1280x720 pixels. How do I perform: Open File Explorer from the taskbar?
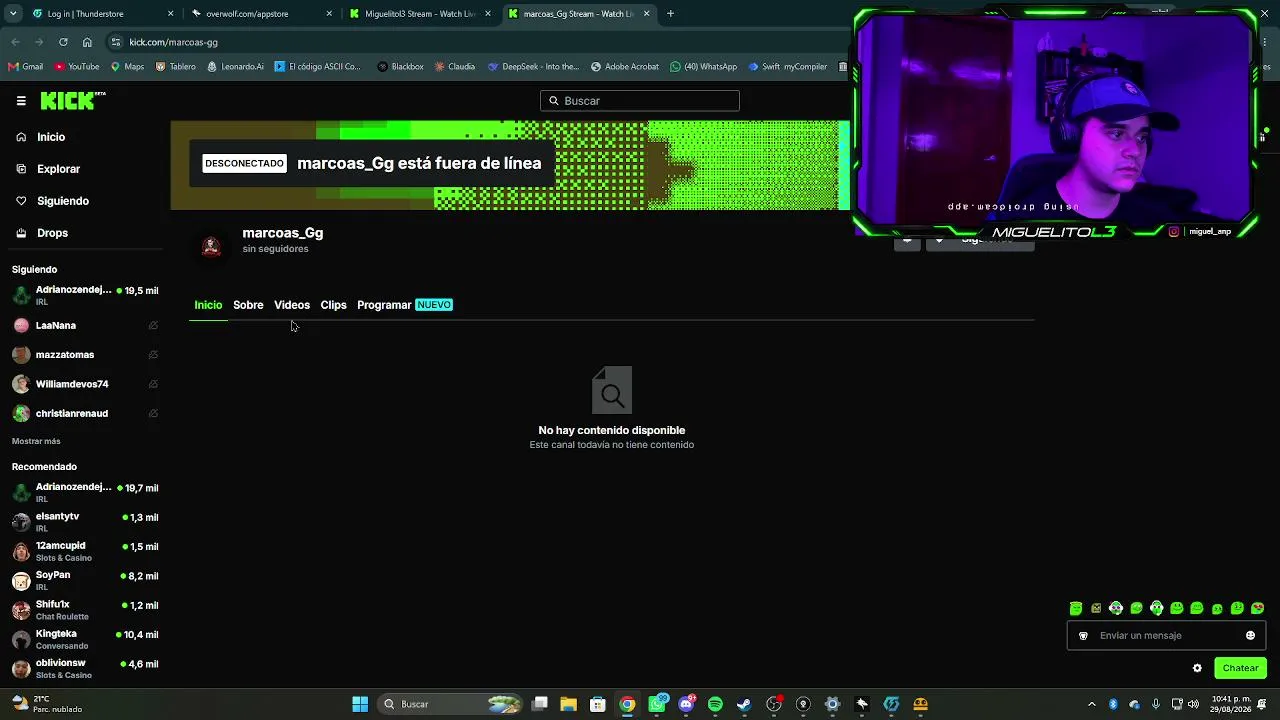(x=568, y=704)
